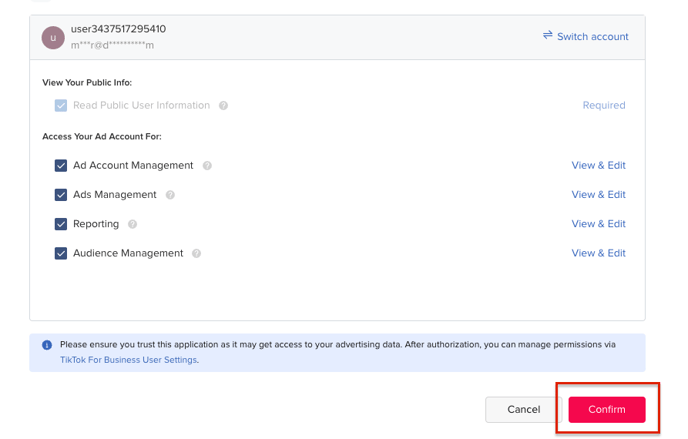Confirm the authorization with Confirm button
The height and width of the screenshot is (439, 688).
tap(607, 410)
